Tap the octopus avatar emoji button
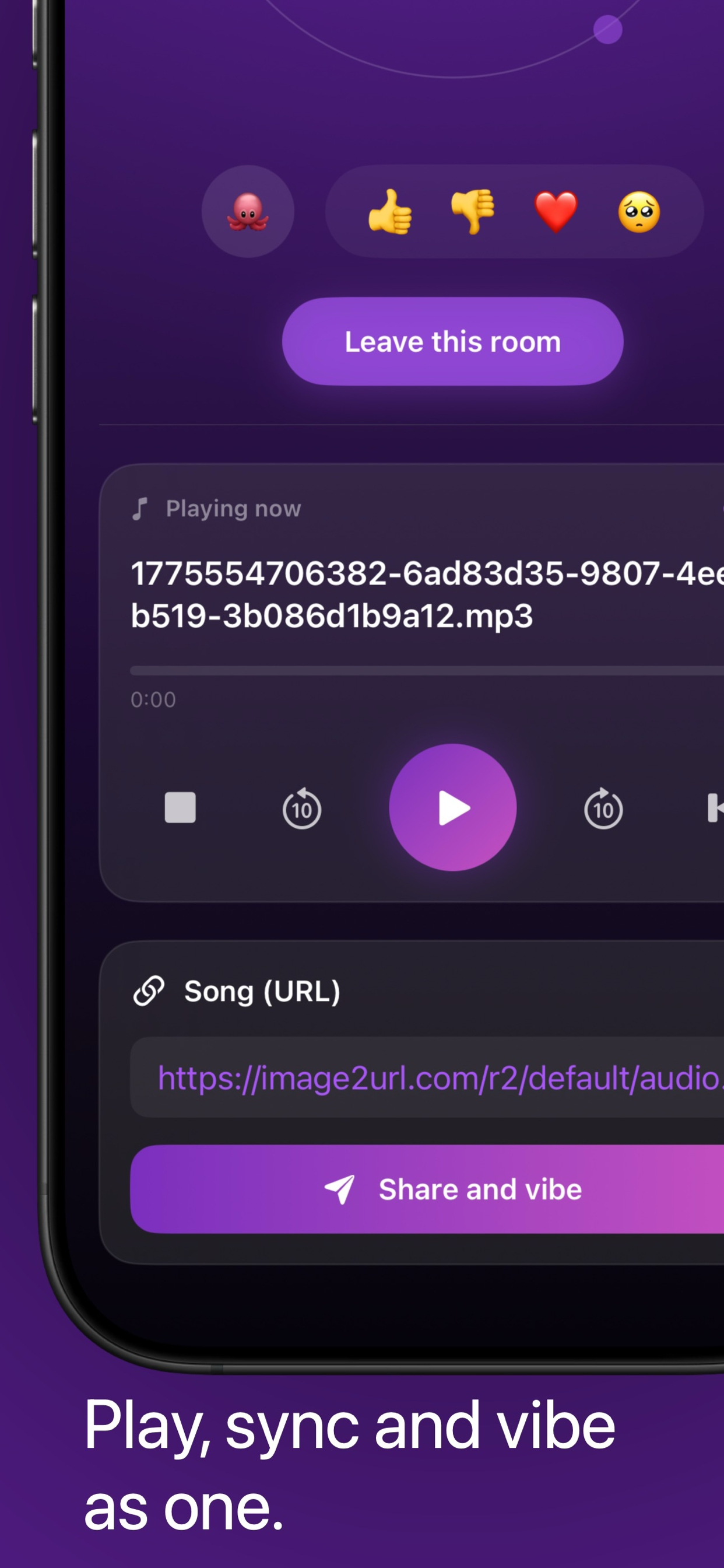724x1568 pixels. [248, 211]
